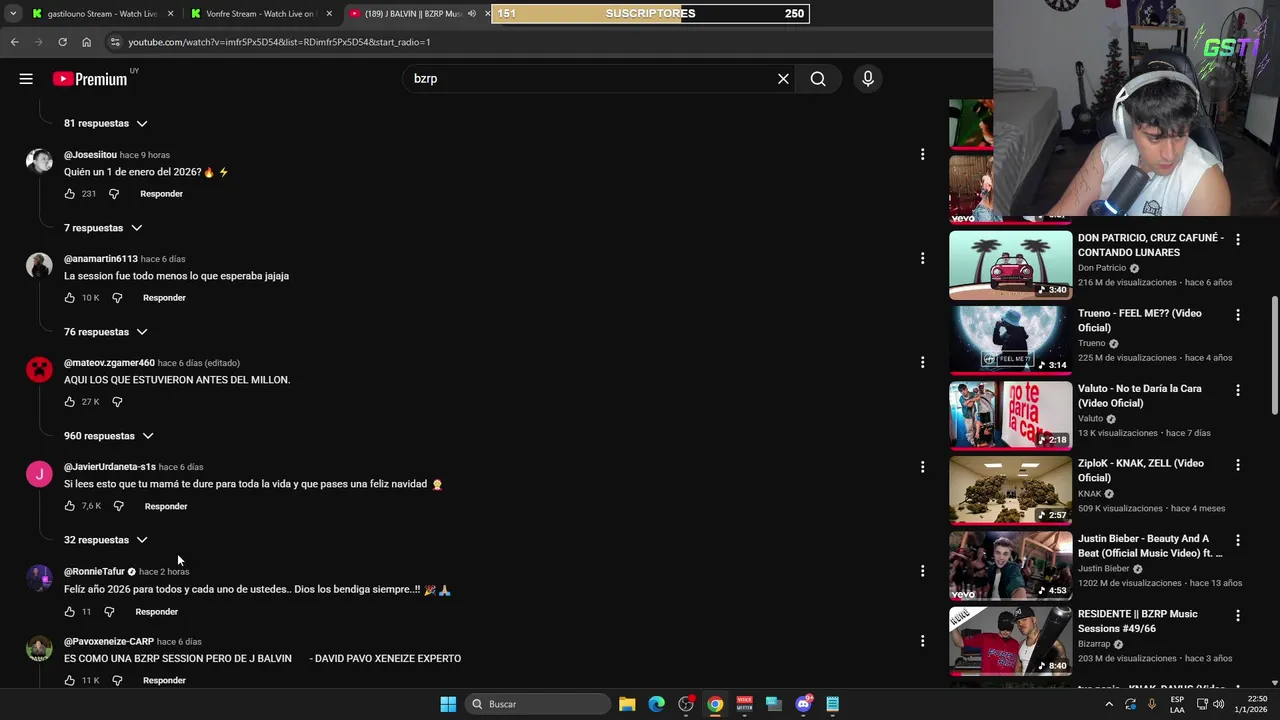
Task: Like the comment by @RonnieTafur
Action: coord(70,612)
